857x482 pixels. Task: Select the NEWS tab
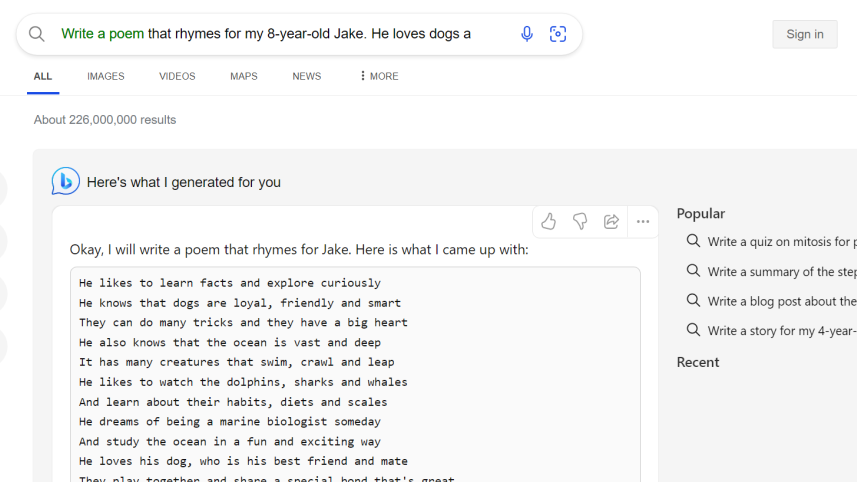tap(306, 76)
